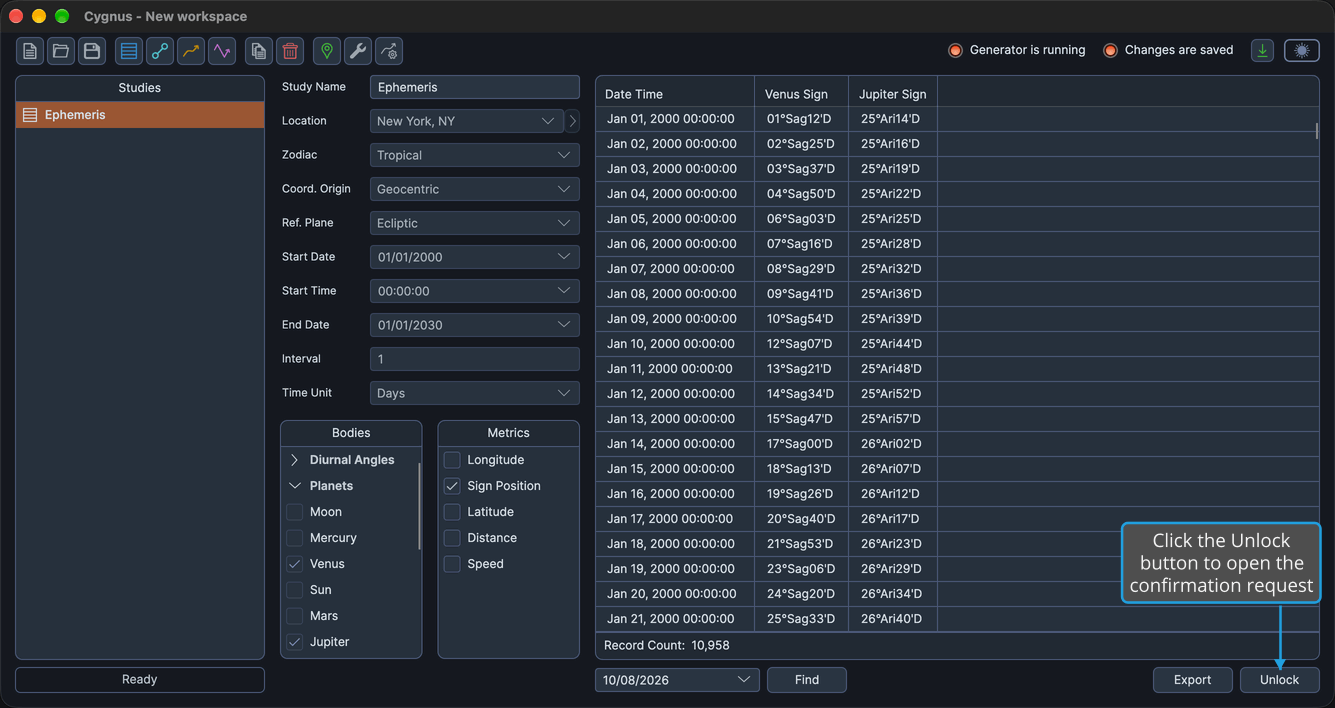Click the Bodies list scrollbar
1335x708 pixels.
pyautogui.click(x=419, y=506)
